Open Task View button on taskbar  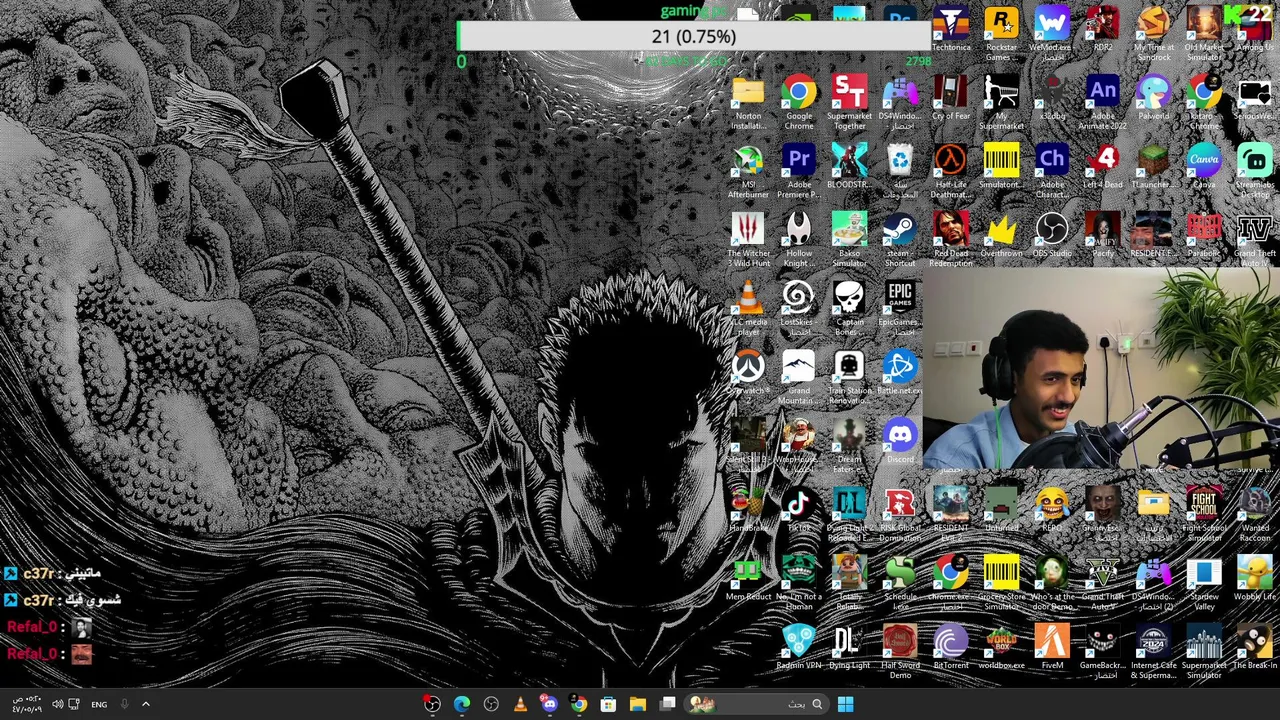tap(667, 704)
